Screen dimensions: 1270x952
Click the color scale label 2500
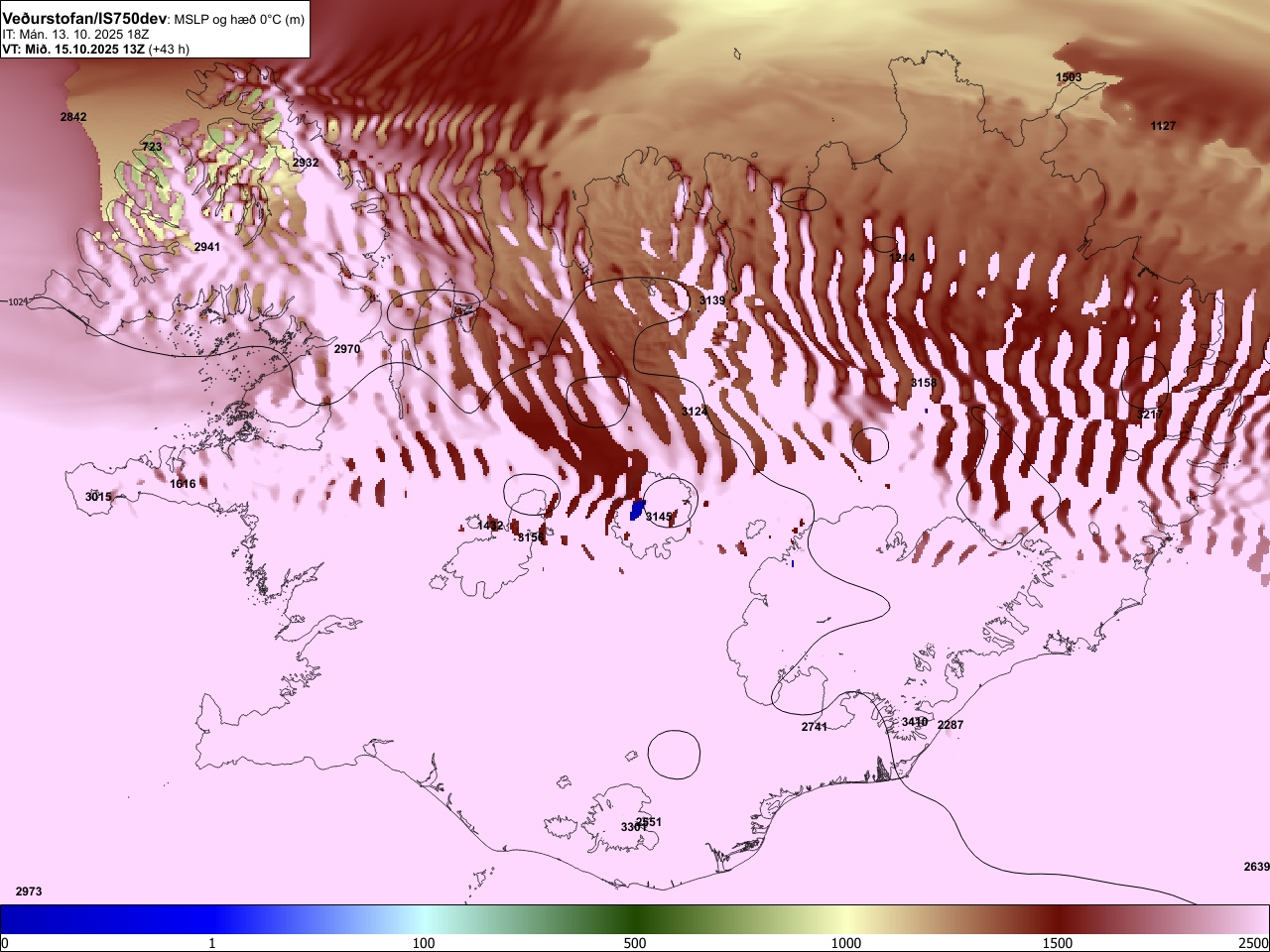click(1254, 943)
